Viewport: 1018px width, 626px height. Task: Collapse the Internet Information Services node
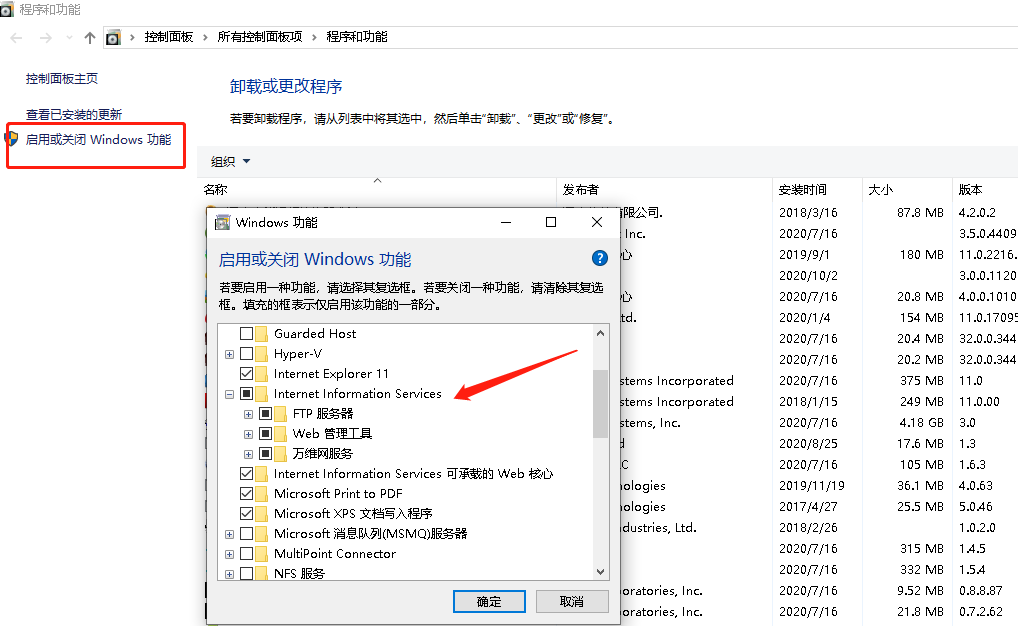click(x=229, y=394)
